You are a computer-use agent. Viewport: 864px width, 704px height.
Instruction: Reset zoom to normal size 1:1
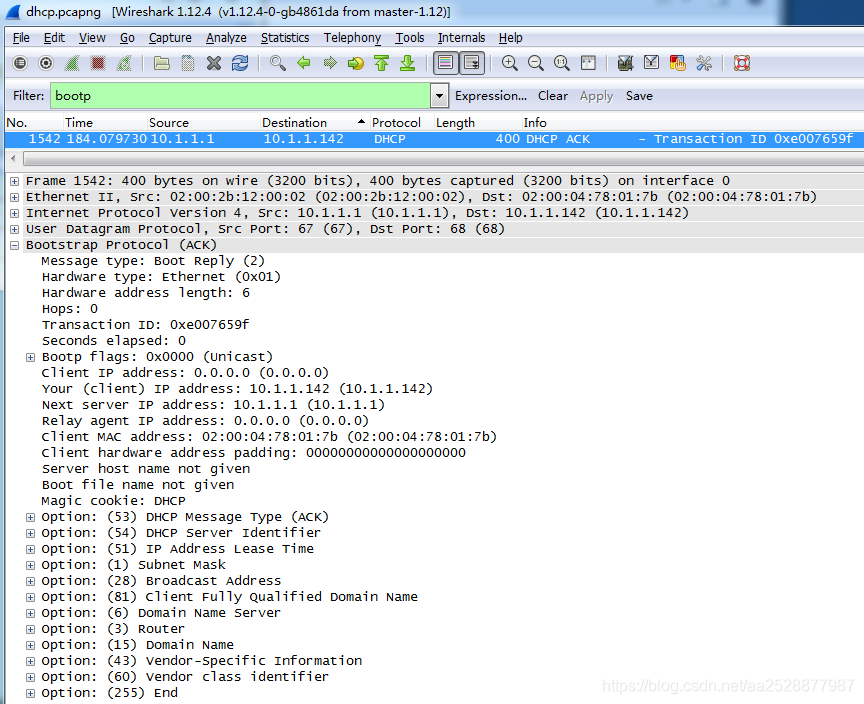tap(561, 63)
